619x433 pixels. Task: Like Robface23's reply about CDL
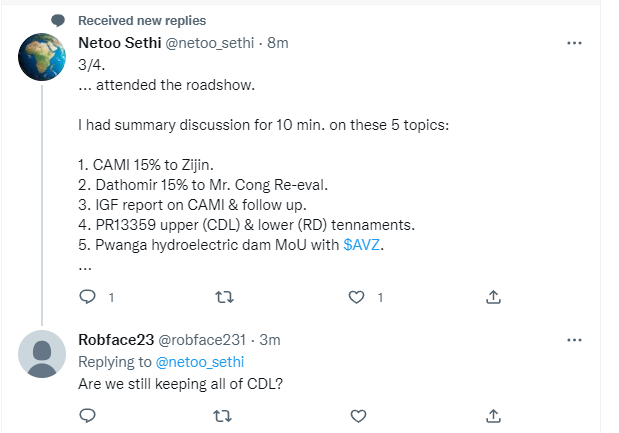tap(355, 415)
